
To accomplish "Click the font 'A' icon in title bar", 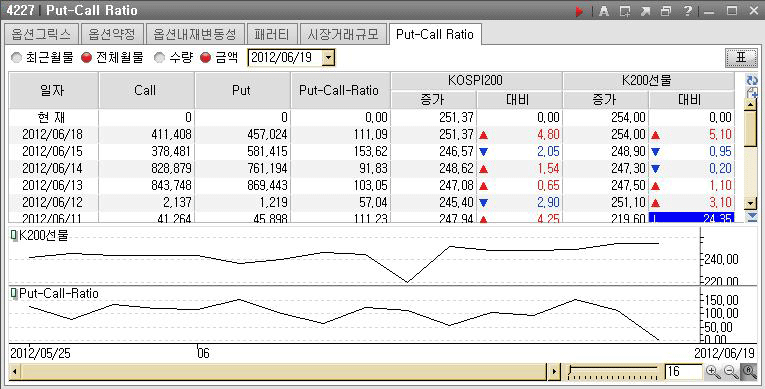I will [x=604, y=11].
